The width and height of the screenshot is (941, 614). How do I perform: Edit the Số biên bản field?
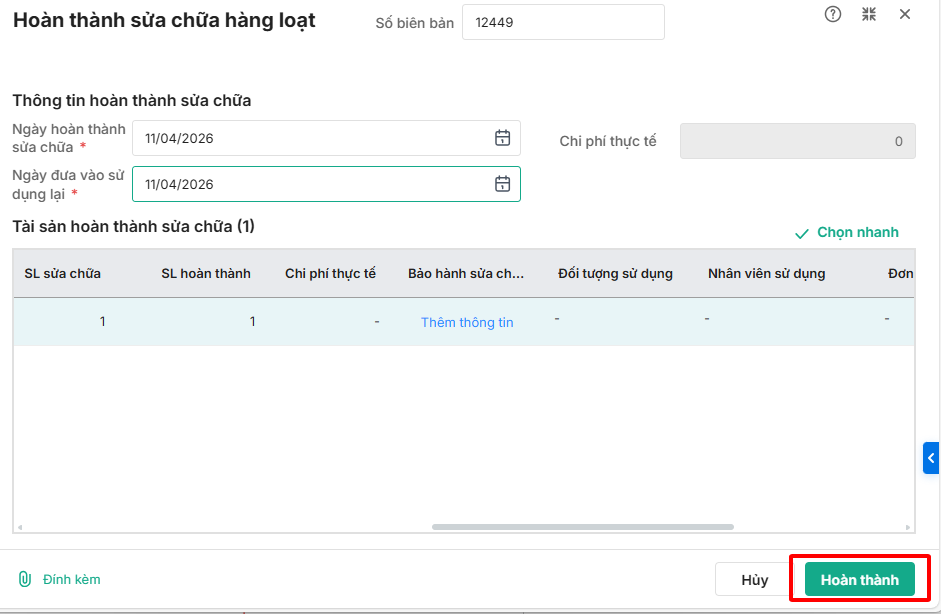[562, 22]
